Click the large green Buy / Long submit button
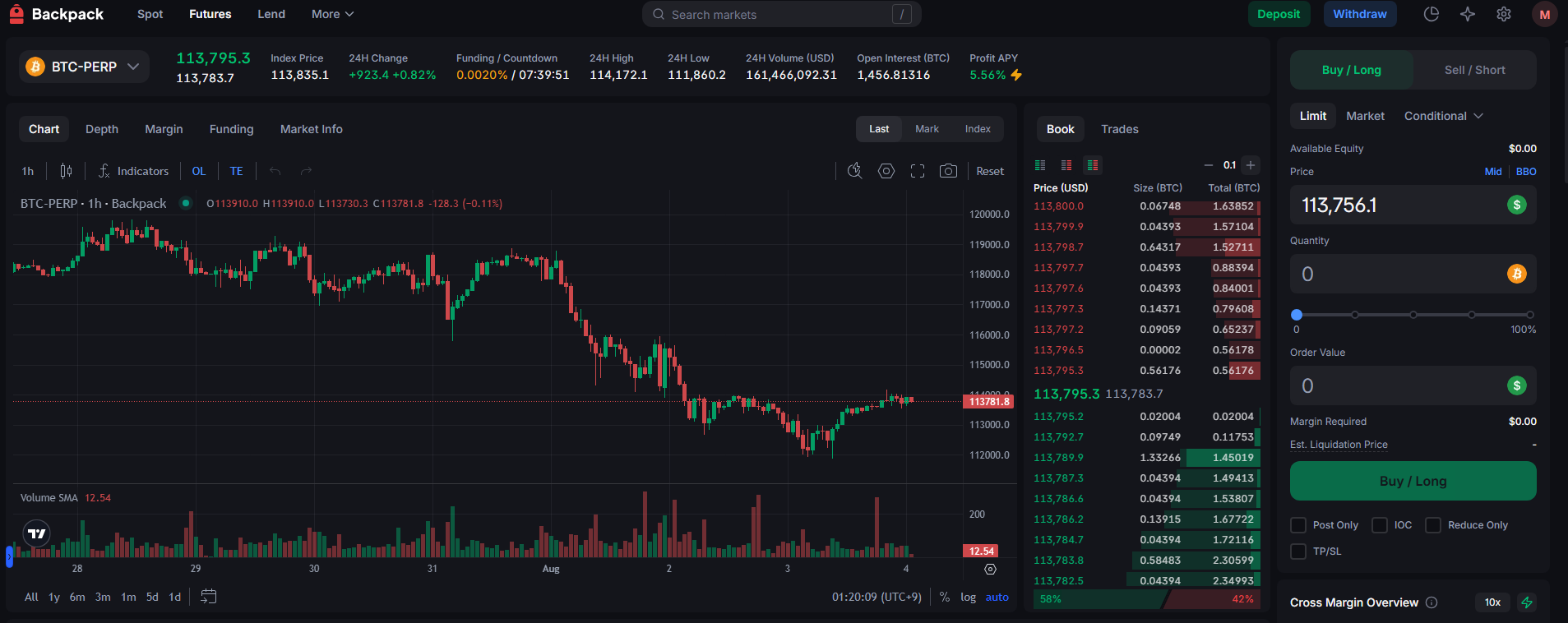Screen dimensions: 1568x623 pyautogui.click(x=1413, y=481)
